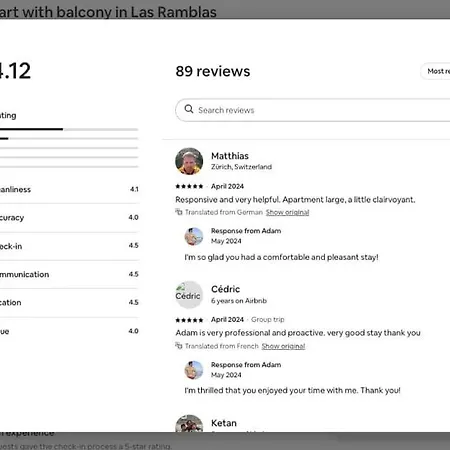450x450 pixels.
Task: Click the Matthias reviewer name
Action: pos(230,156)
